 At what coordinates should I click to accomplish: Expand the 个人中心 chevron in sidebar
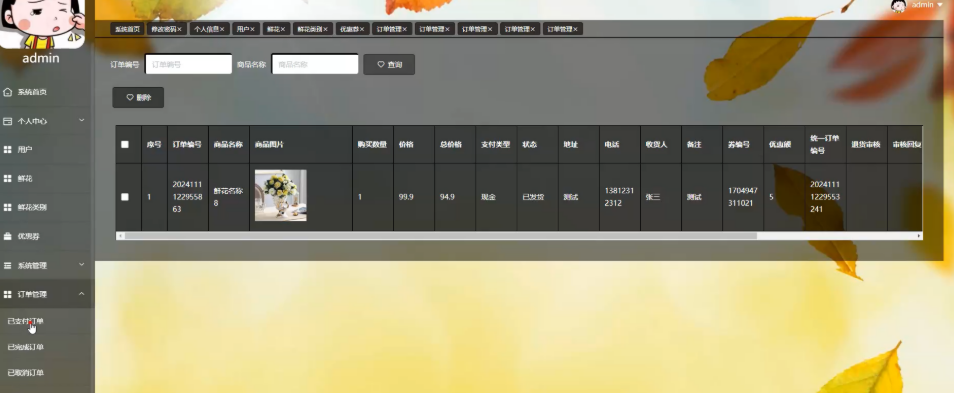click(x=82, y=120)
